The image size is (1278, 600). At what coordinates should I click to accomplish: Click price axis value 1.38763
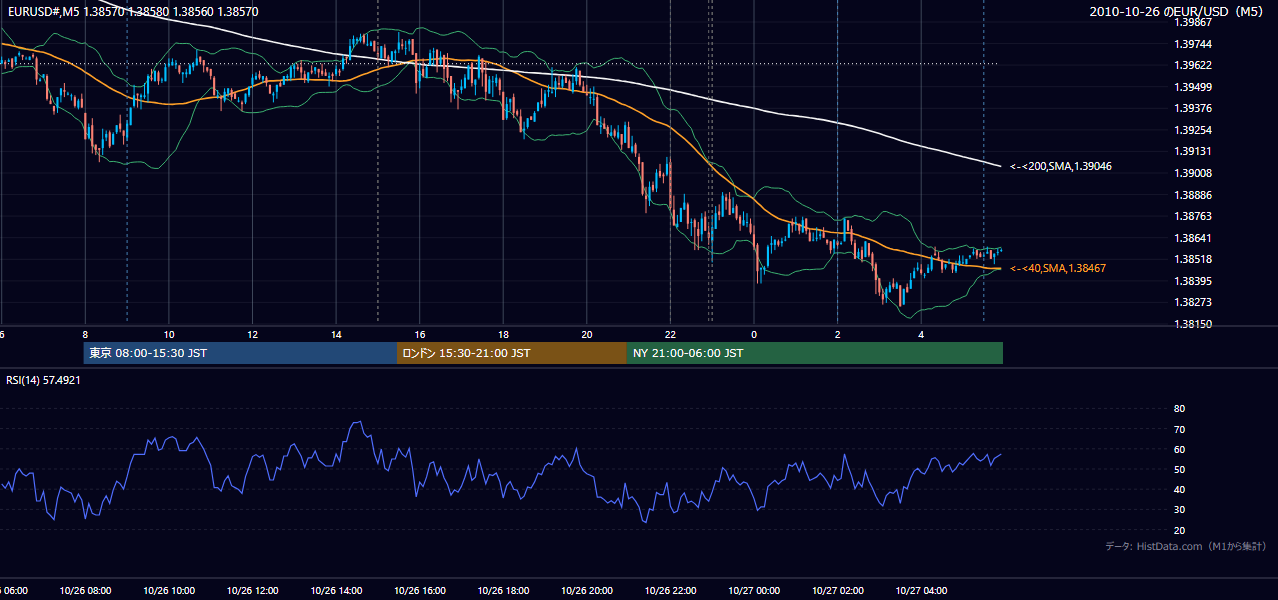(1192, 216)
